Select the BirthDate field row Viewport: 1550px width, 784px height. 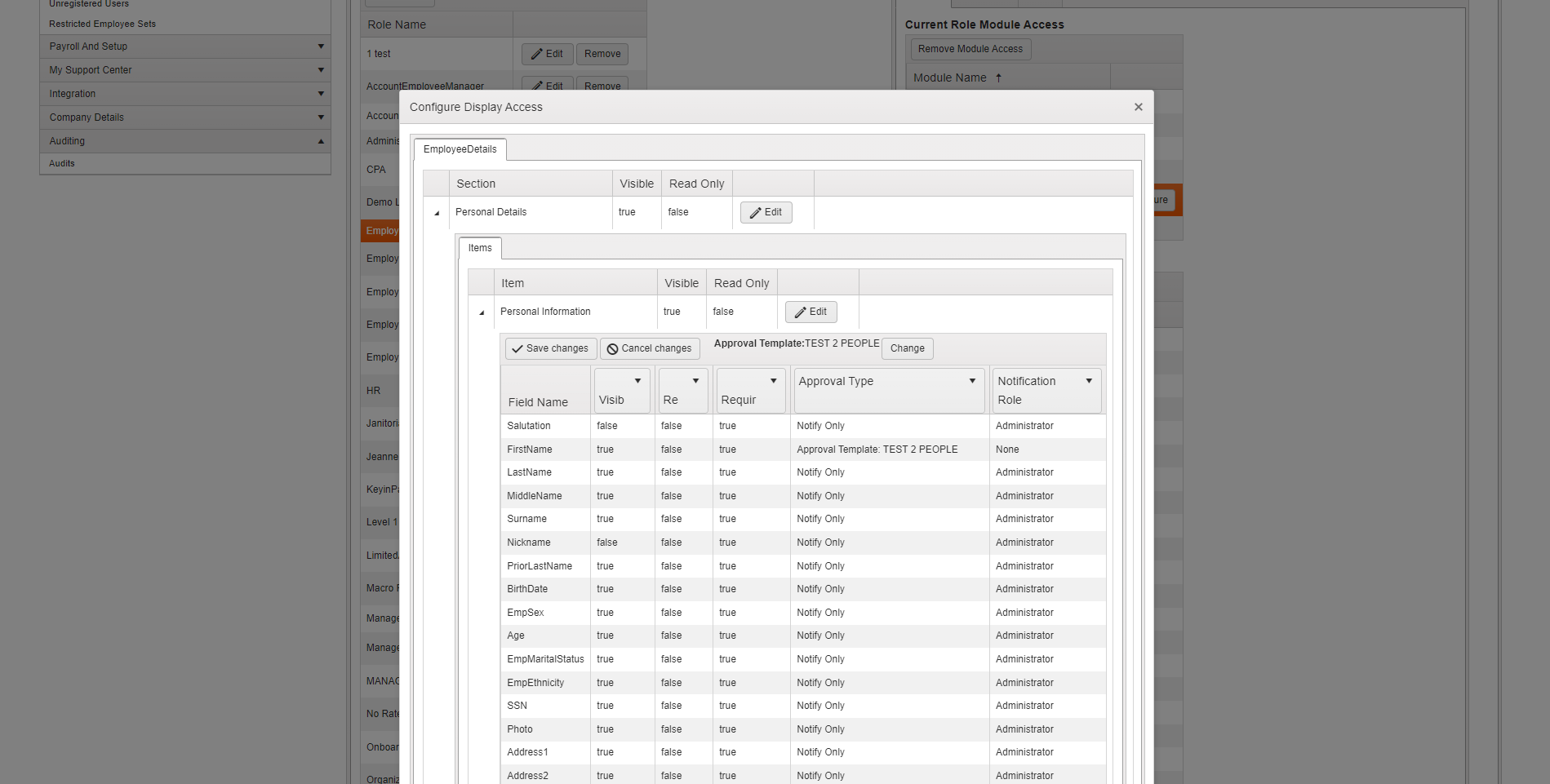point(803,589)
